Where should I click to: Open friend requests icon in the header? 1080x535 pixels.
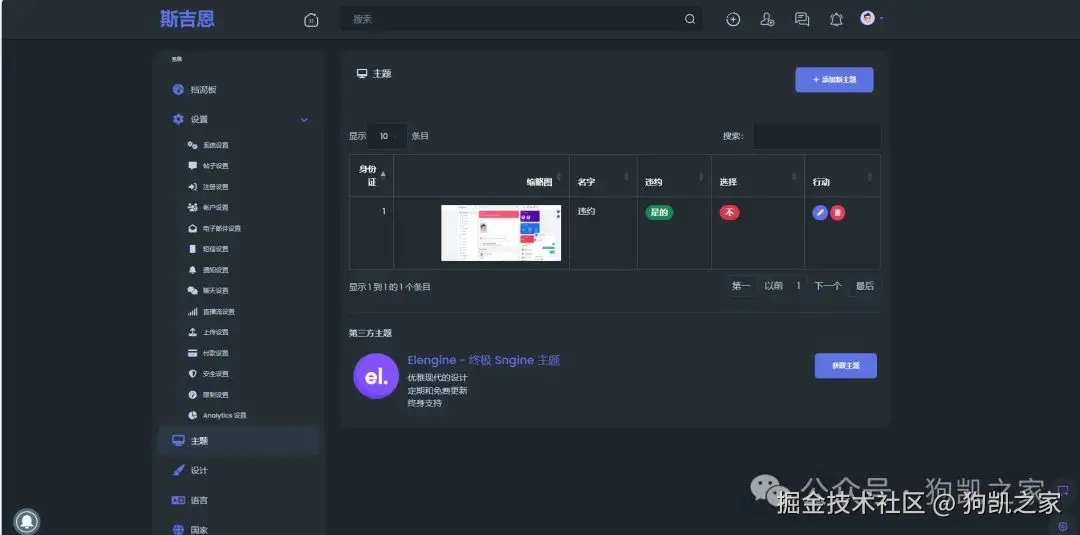(767, 19)
